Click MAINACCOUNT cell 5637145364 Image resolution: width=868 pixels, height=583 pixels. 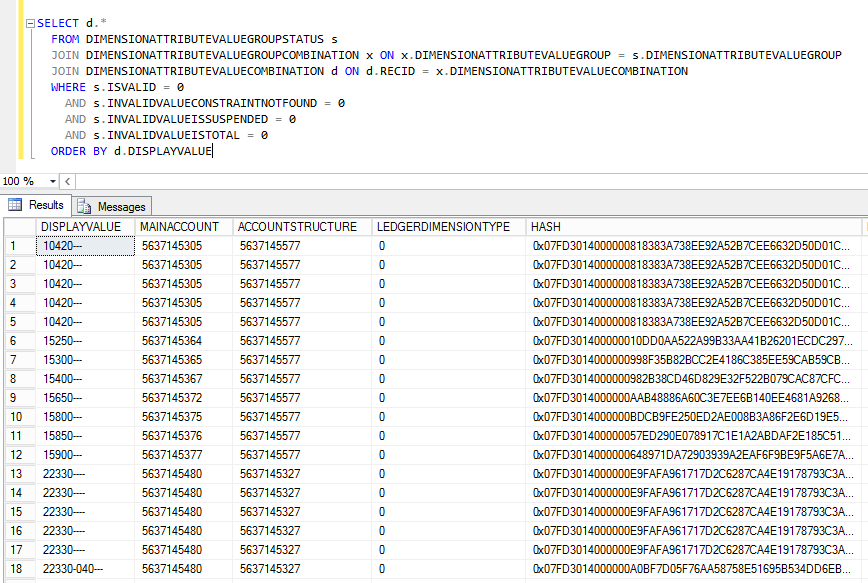(184, 340)
